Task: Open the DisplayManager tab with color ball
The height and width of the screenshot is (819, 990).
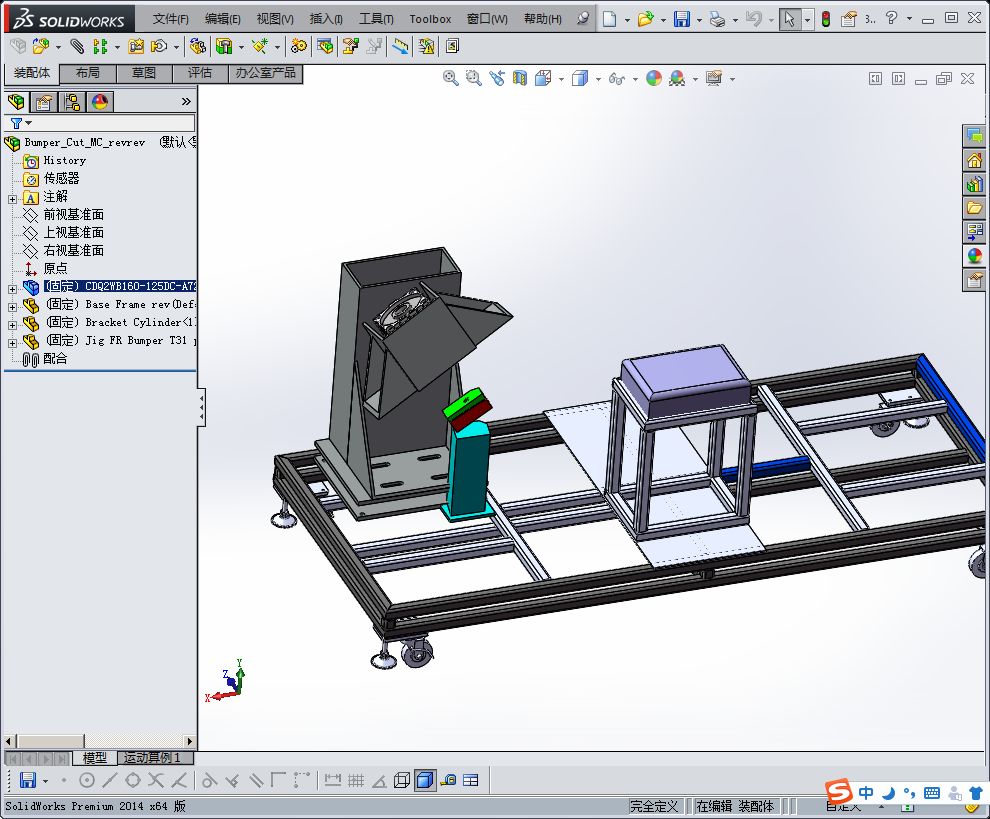Action: click(x=100, y=102)
